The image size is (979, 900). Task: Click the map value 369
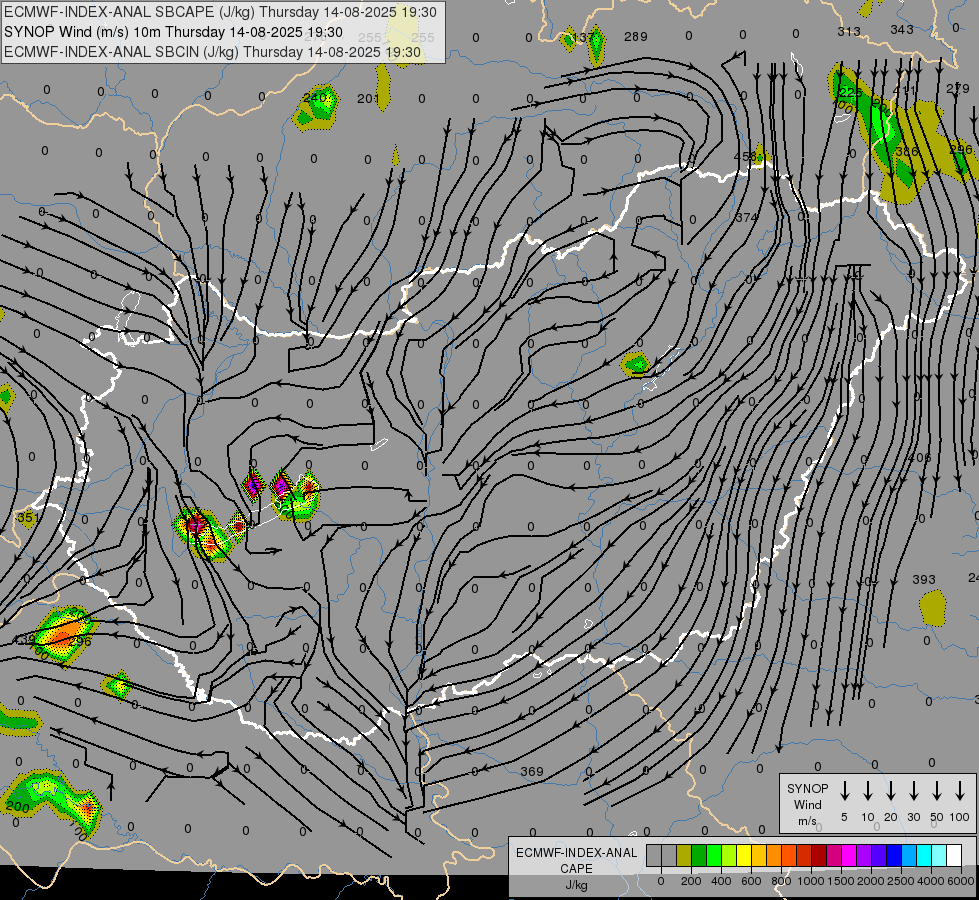coord(532,772)
